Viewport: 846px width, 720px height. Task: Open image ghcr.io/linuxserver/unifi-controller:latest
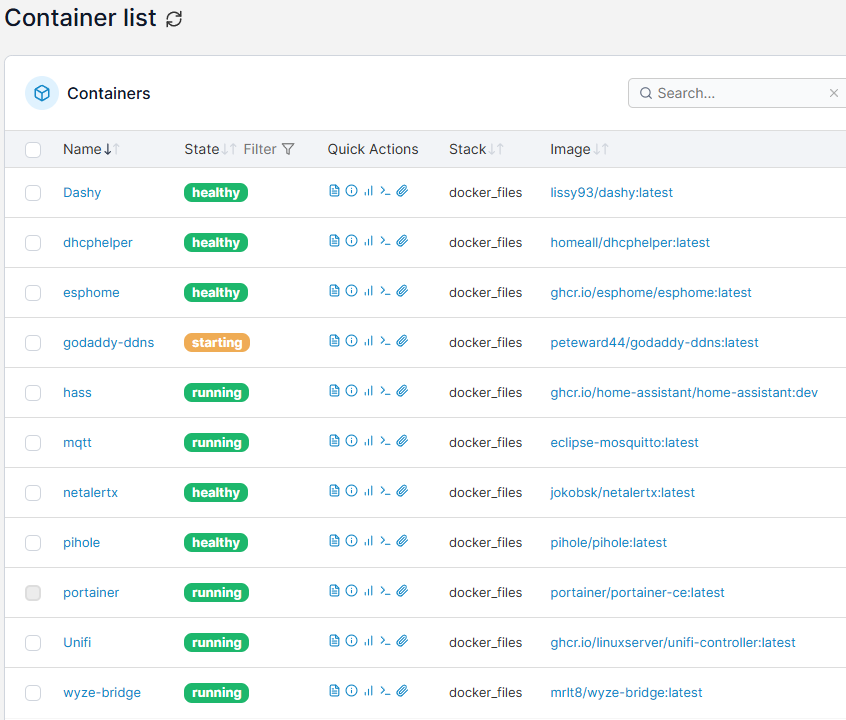click(673, 643)
